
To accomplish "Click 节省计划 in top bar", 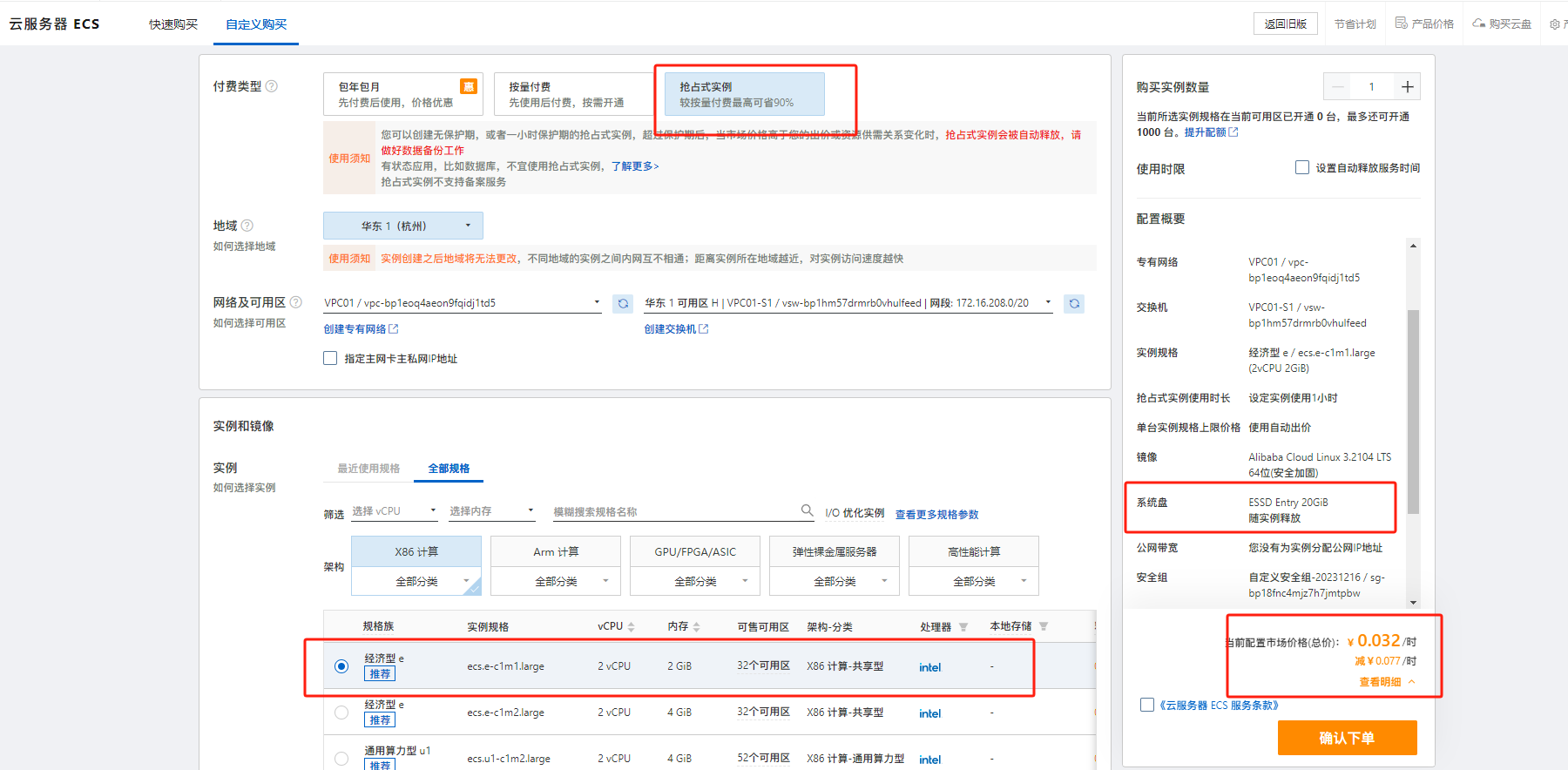I will pos(1355,24).
